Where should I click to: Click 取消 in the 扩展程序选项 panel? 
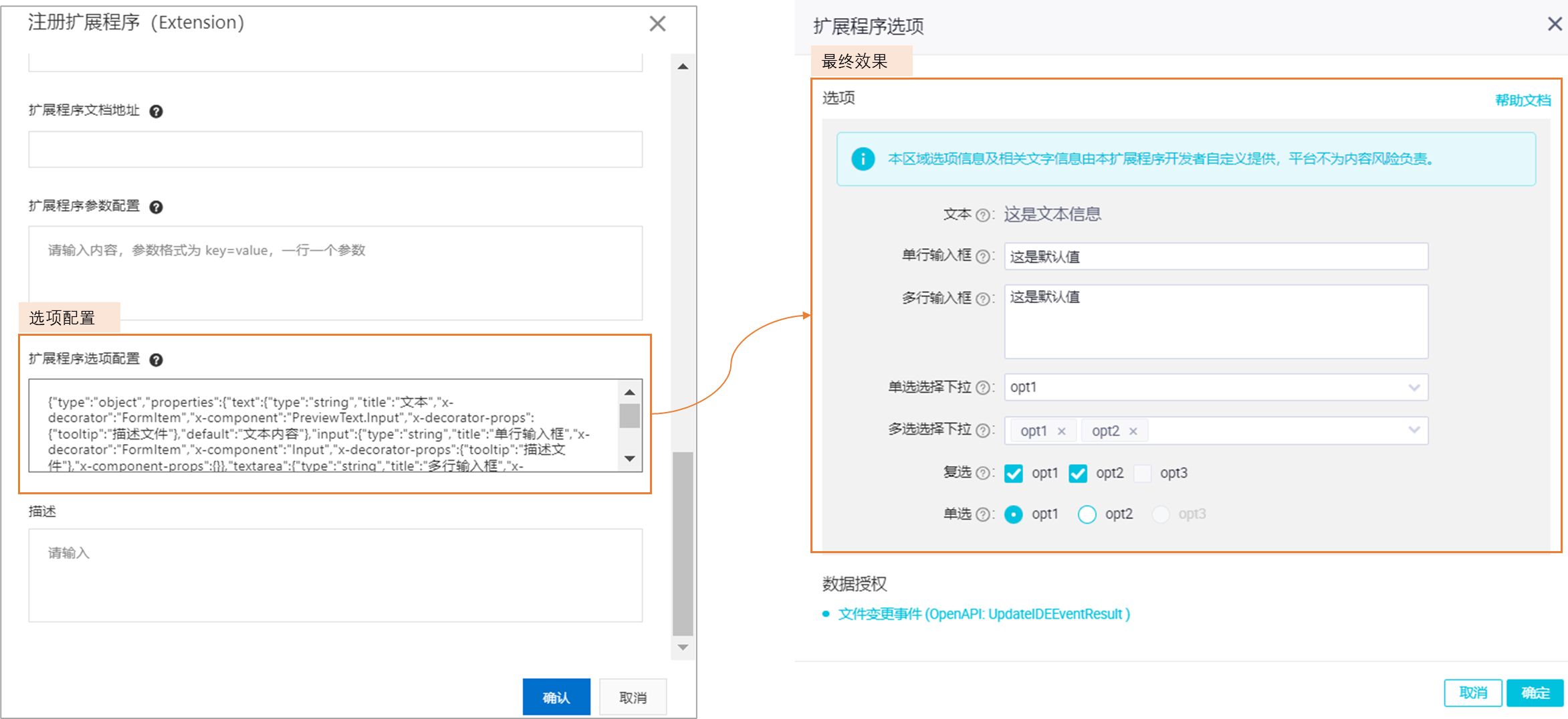click(x=1473, y=693)
